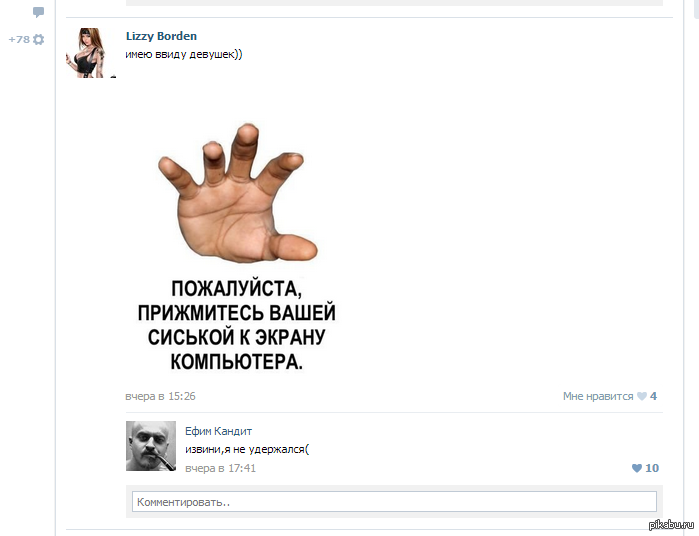Open Lizzy Borden's avatar picture

click(90, 53)
